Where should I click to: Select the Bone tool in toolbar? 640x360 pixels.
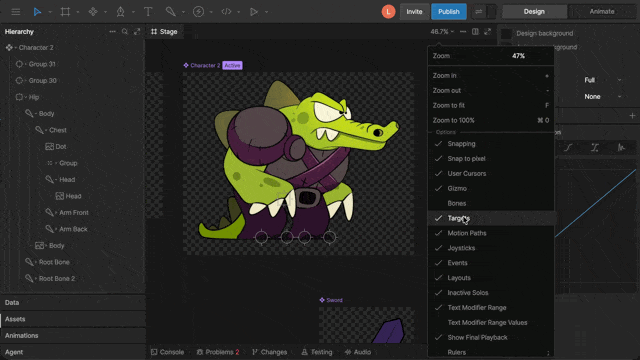click(171, 11)
